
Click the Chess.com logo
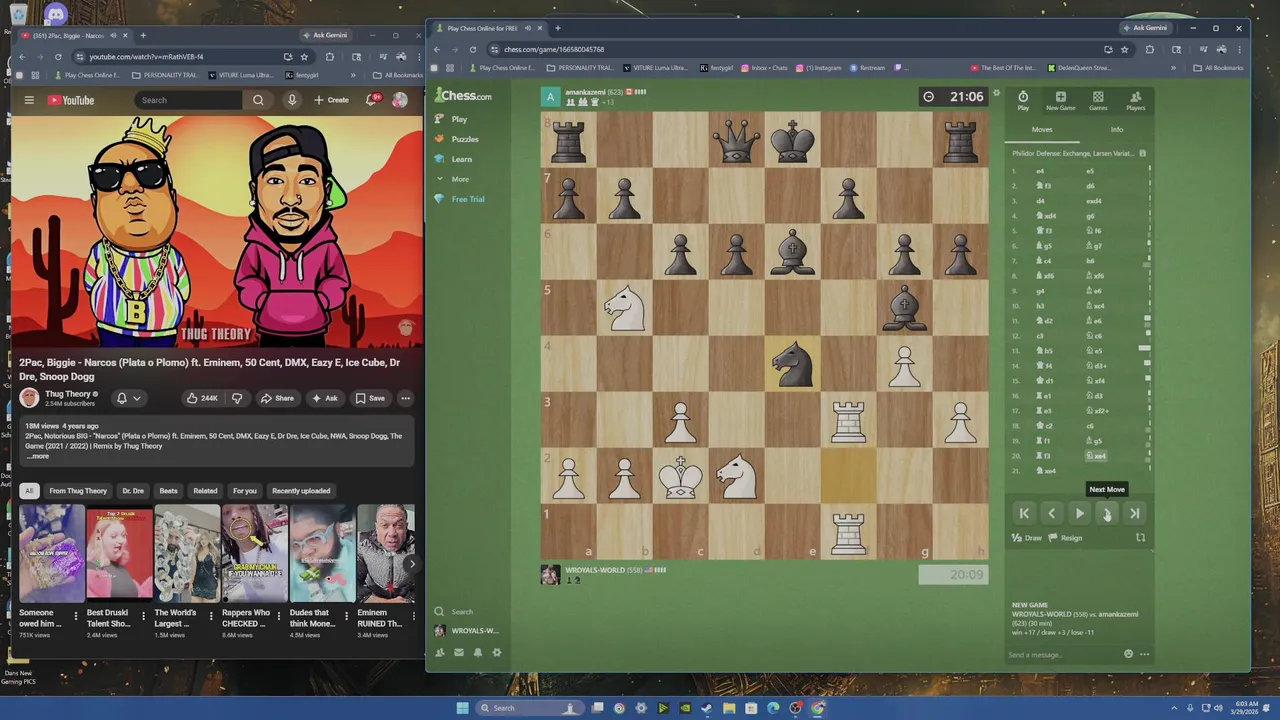click(x=463, y=96)
